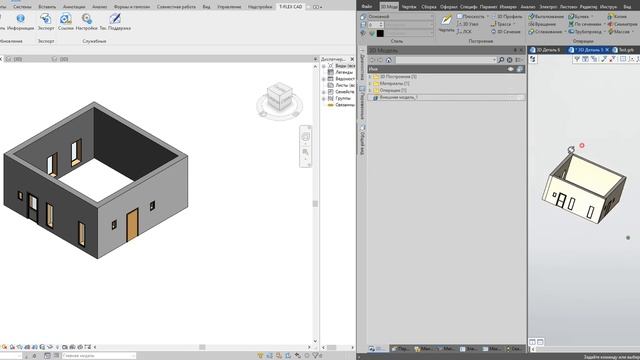Click the Копия operation
This screenshot has width=640, height=360.
click(617, 16)
